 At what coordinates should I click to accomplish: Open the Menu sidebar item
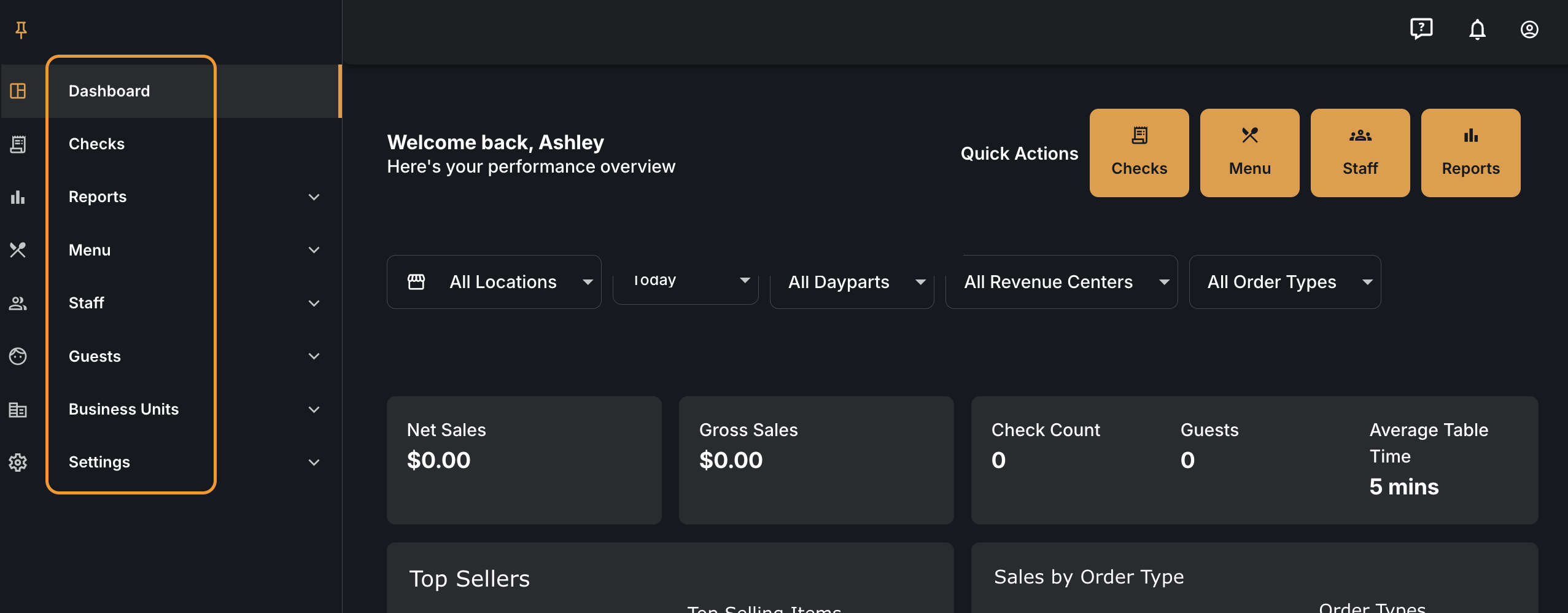(171, 250)
